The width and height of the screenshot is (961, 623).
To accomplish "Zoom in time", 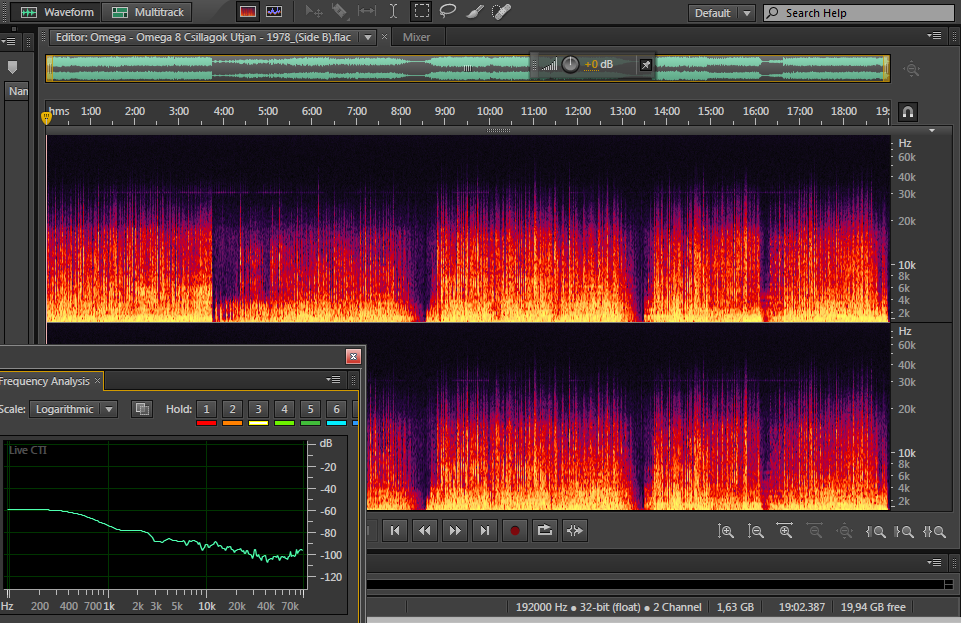I will click(785, 531).
